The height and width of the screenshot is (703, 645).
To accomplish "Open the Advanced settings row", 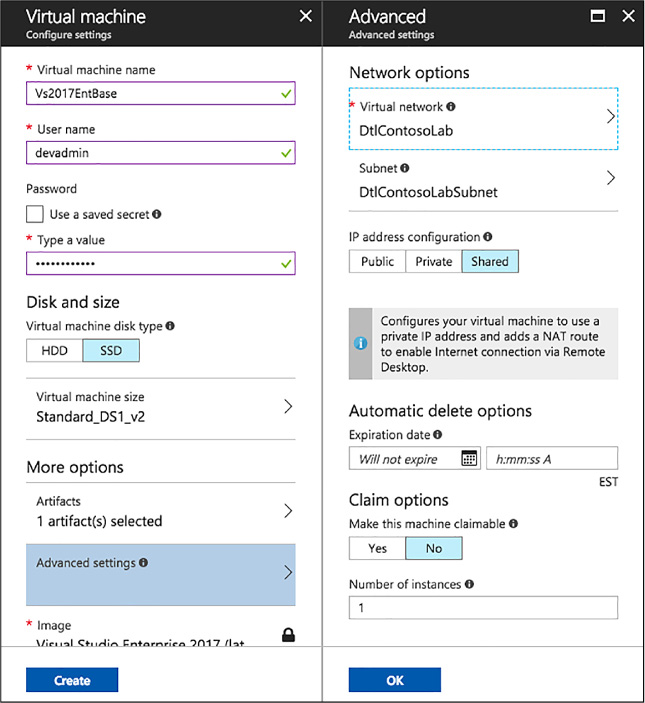I will point(161,574).
